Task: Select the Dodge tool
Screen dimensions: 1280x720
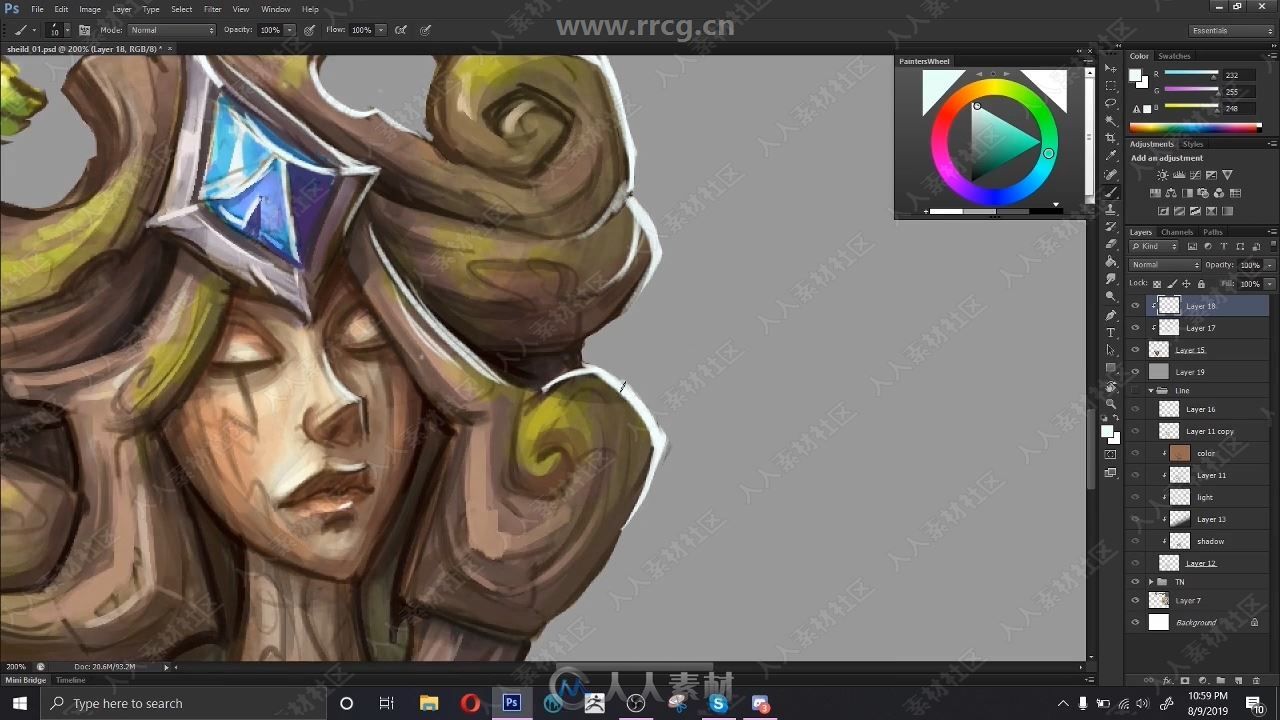Action: pos(1111,297)
